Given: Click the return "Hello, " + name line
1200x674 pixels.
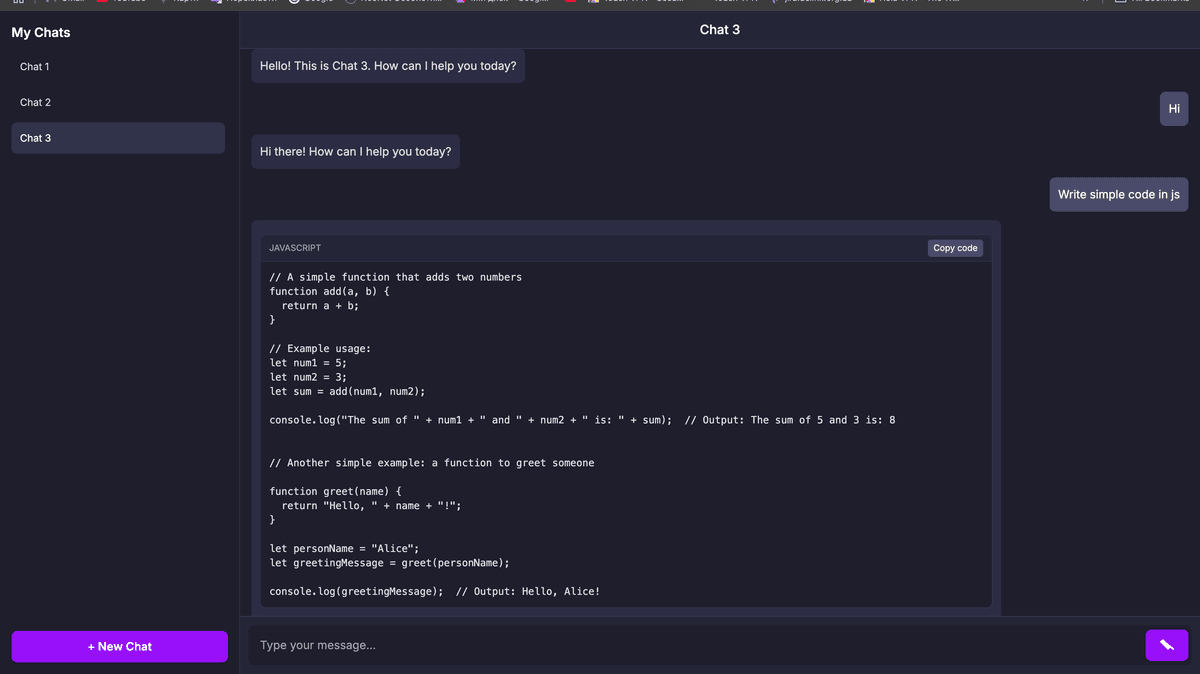Looking at the screenshot, I should [371, 506].
